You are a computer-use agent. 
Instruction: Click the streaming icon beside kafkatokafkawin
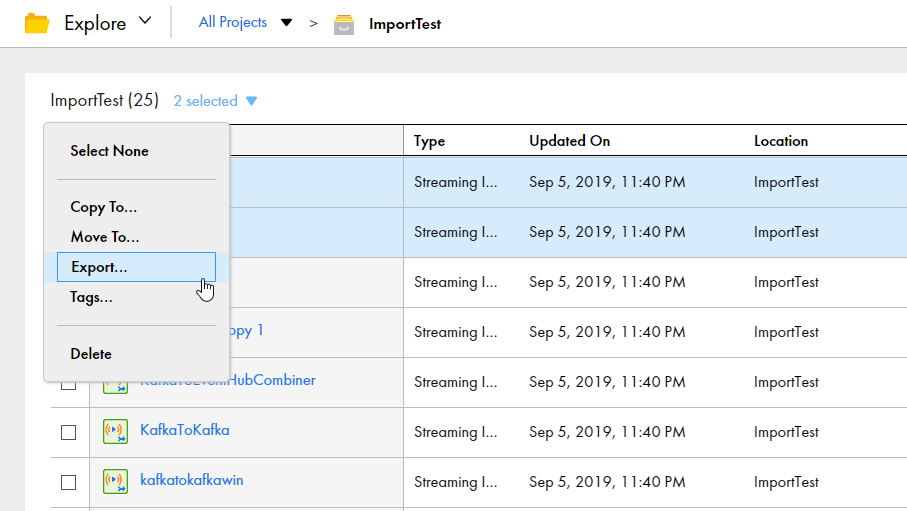click(x=115, y=481)
